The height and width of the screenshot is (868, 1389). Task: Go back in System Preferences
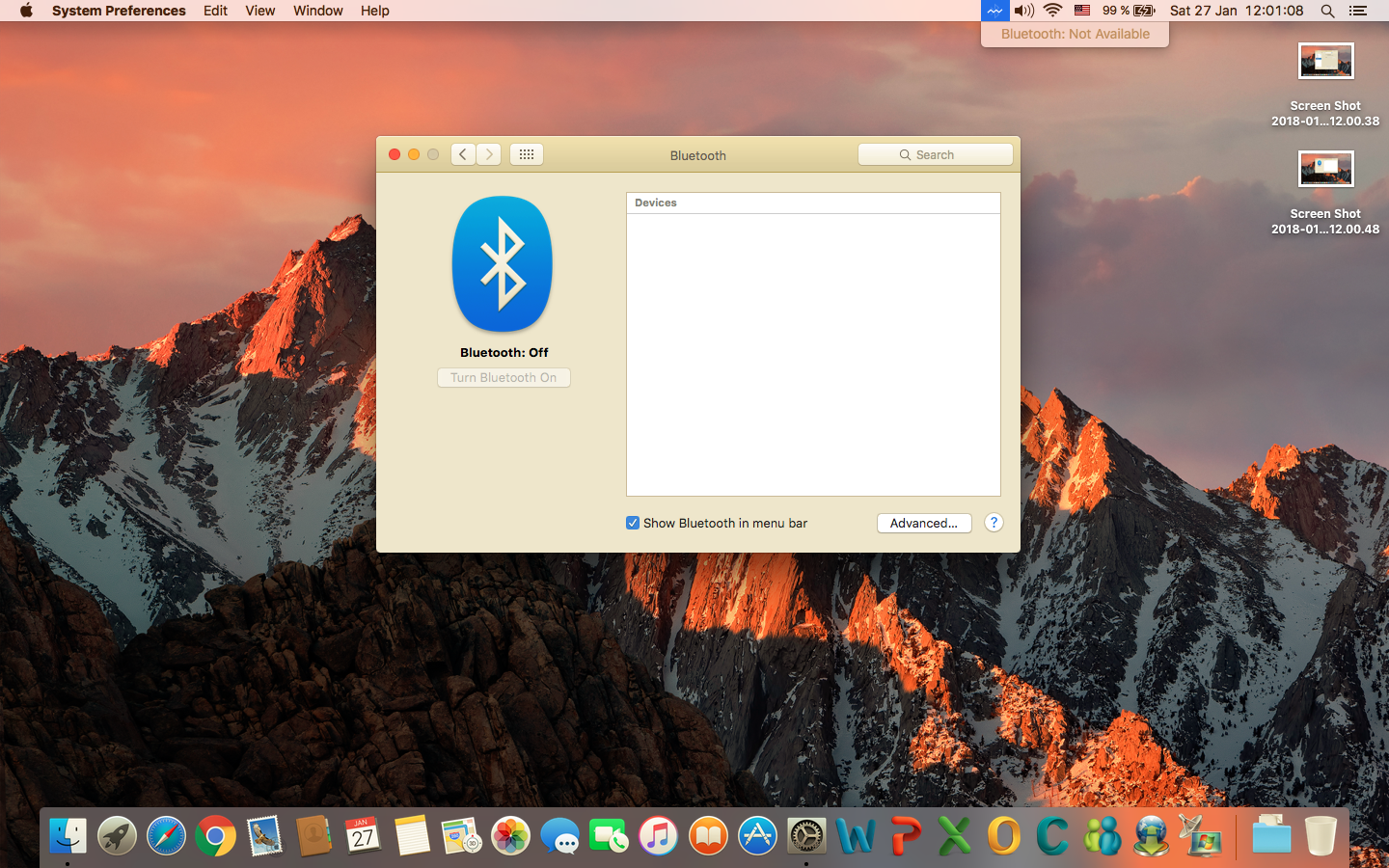[x=463, y=154]
